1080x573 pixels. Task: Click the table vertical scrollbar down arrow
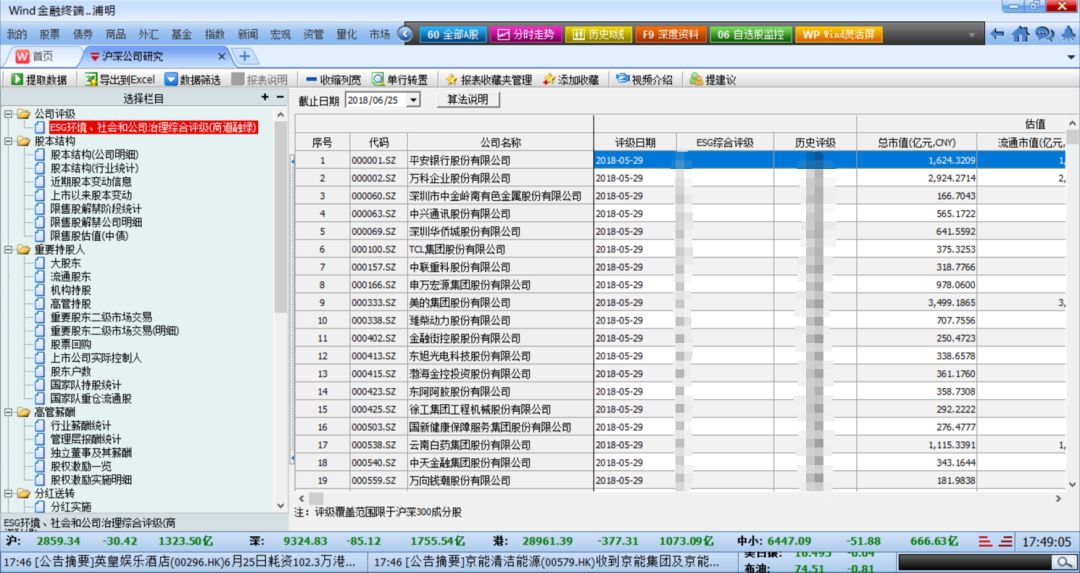tap(1073, 485)
